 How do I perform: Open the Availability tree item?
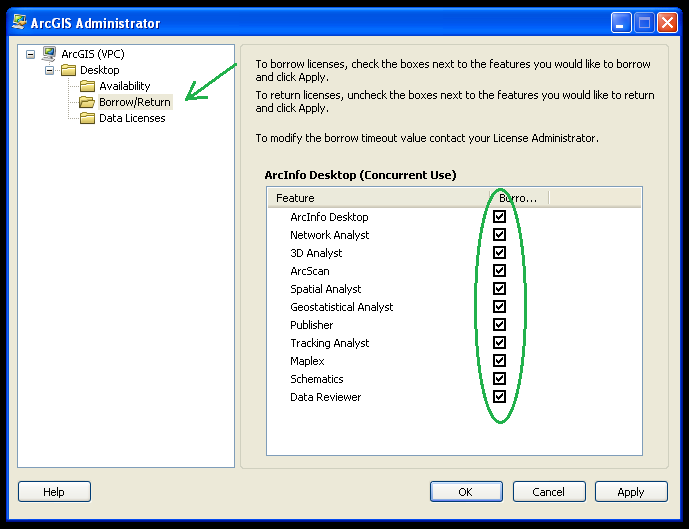125,86
